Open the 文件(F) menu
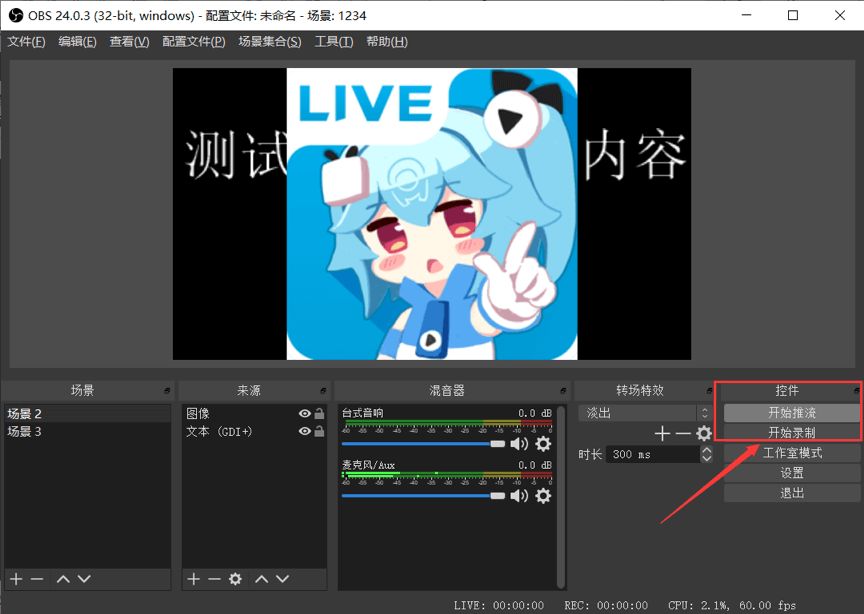The width and height of the screenshot is (864, 614). pos(26,42)
